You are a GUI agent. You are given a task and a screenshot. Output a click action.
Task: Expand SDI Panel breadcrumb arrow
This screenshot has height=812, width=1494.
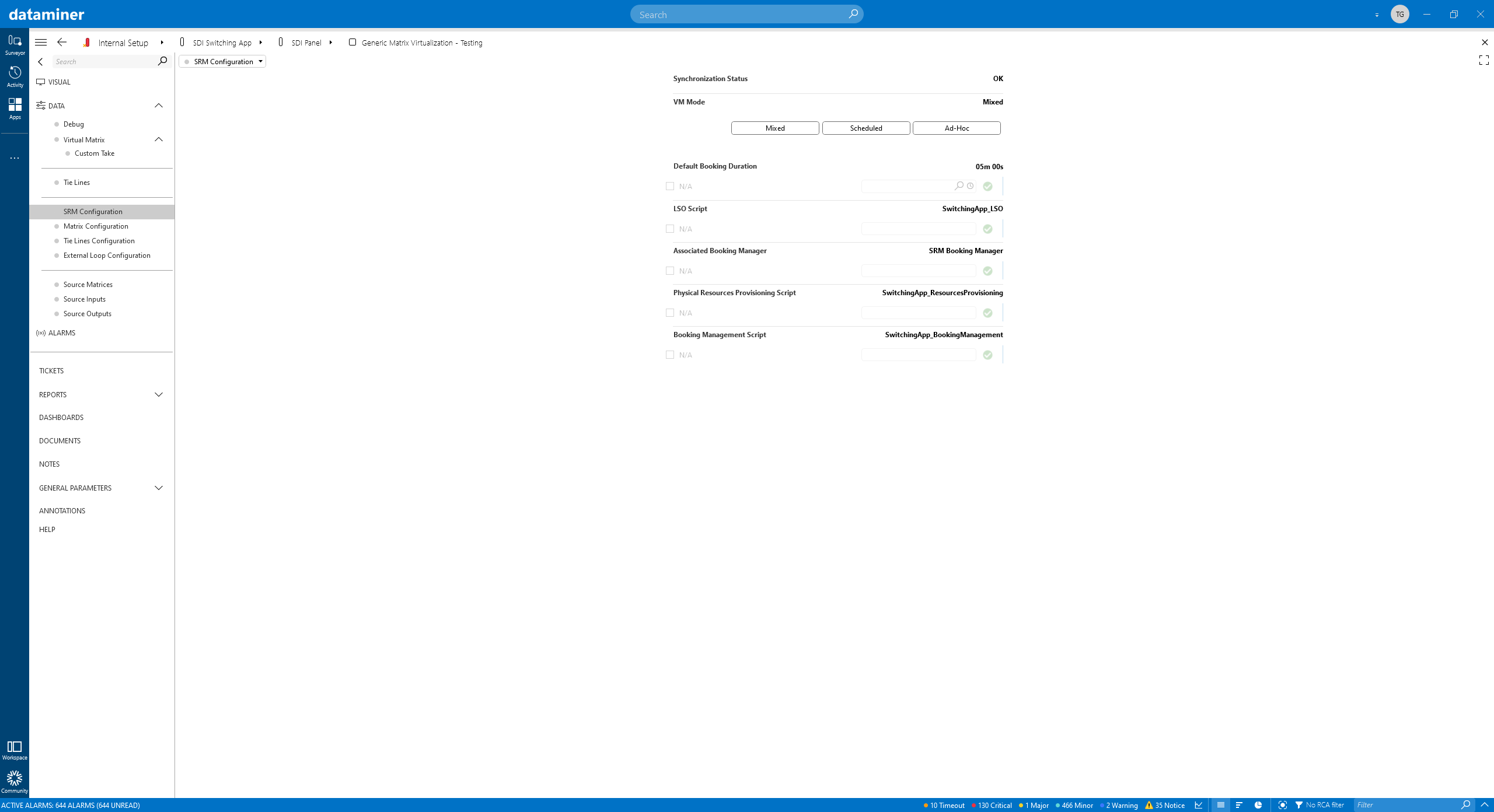pyautogui.click(x=331, y=43)
